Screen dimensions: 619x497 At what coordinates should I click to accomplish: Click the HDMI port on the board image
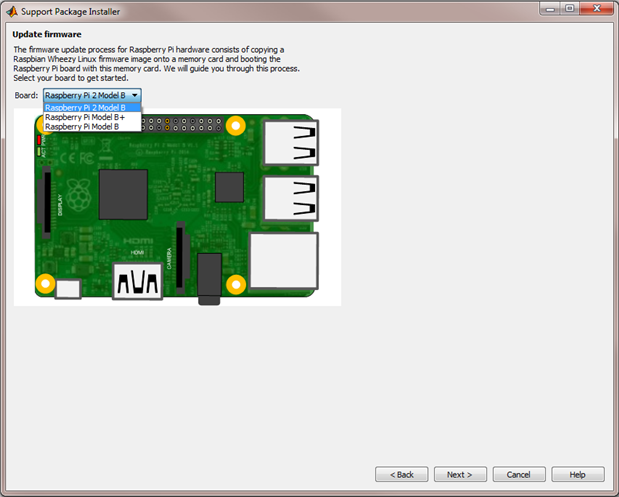click(x=138, y=282)
